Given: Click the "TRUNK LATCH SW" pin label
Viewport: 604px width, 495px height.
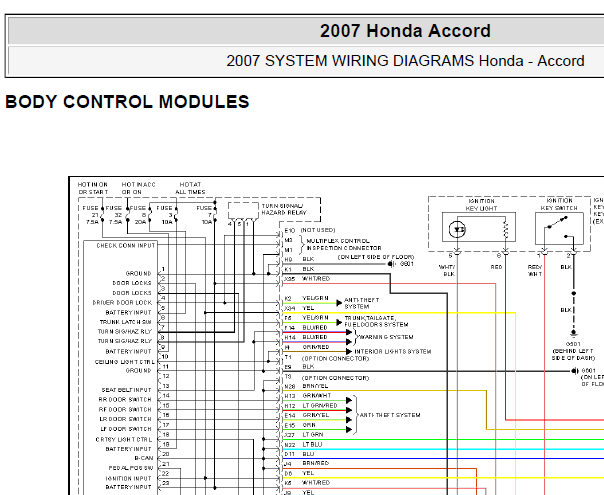Looking at the screenshot, I should pyautogui.click(x=126, y=322).
